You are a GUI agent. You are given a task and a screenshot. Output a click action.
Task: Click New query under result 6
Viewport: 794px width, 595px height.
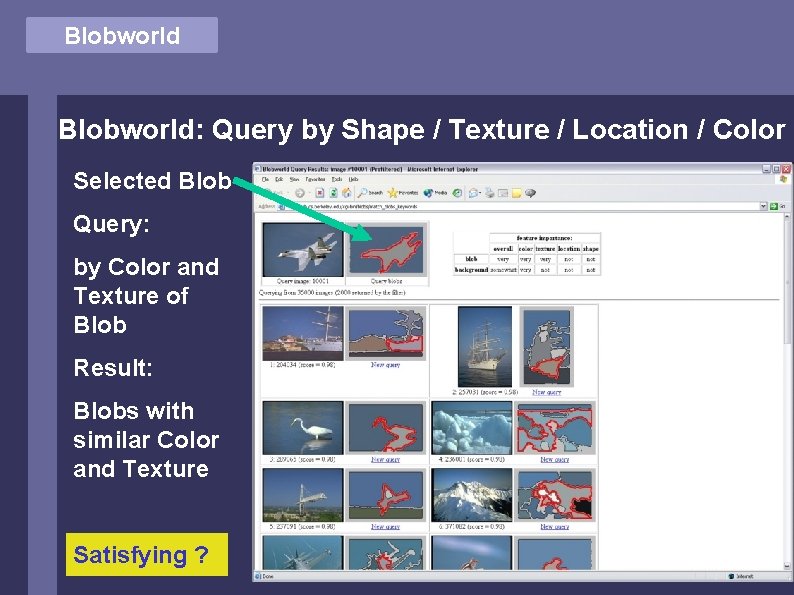click(x=554, y=527)
